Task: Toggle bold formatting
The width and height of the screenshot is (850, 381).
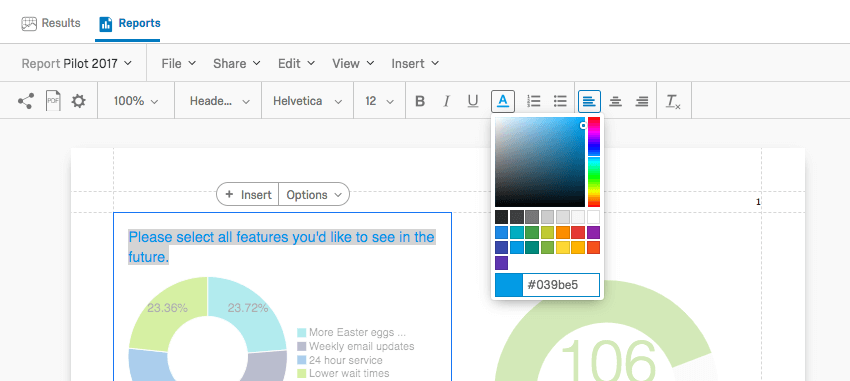Action: (x=420, y=101)
